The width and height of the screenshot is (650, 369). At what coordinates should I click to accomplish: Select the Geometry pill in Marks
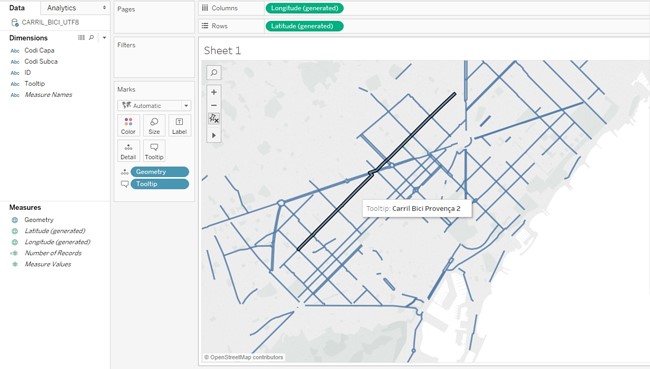point(160,172)
